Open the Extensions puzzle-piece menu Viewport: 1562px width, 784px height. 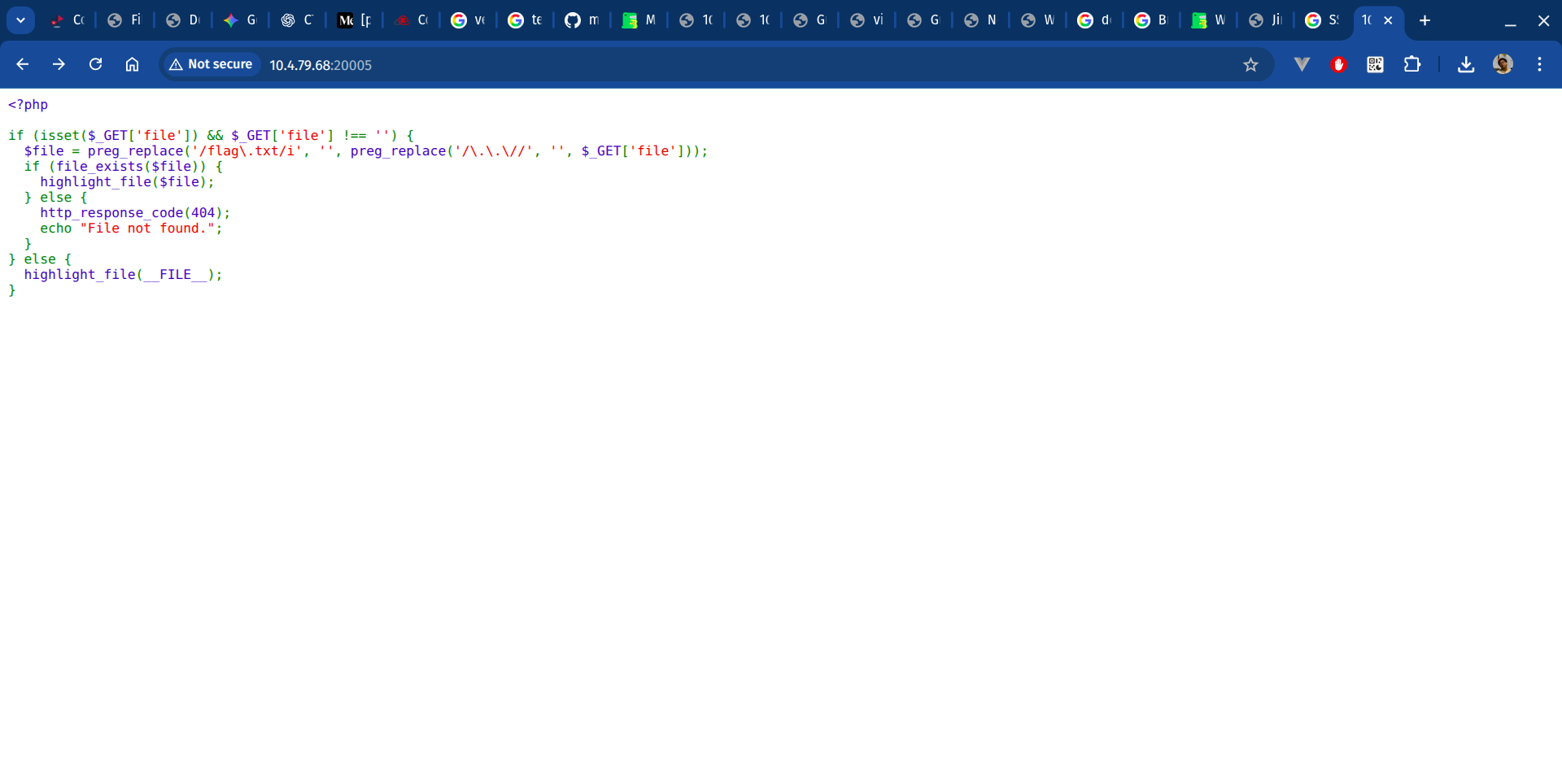tap(1412, 64)
